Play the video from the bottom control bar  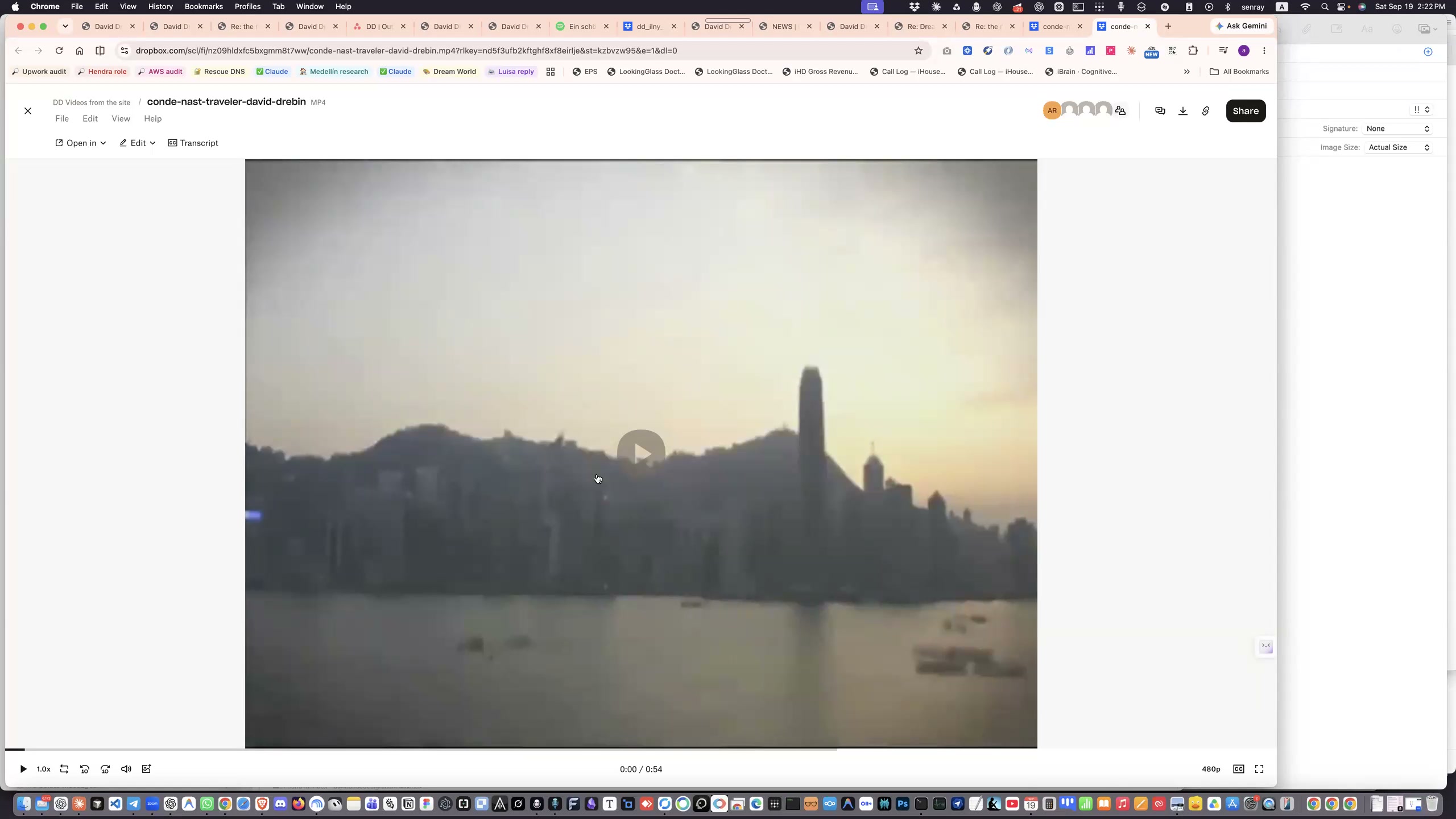tap(23, 769)
